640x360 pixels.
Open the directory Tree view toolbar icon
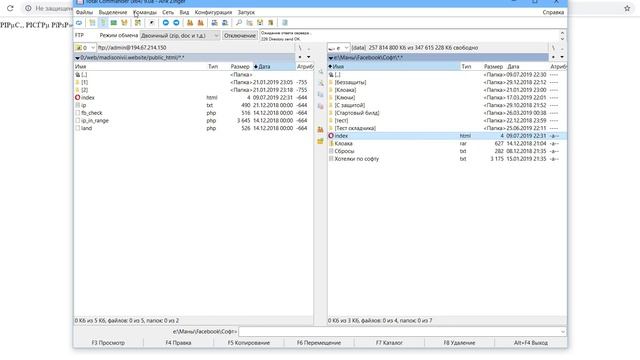coord(124,23)
